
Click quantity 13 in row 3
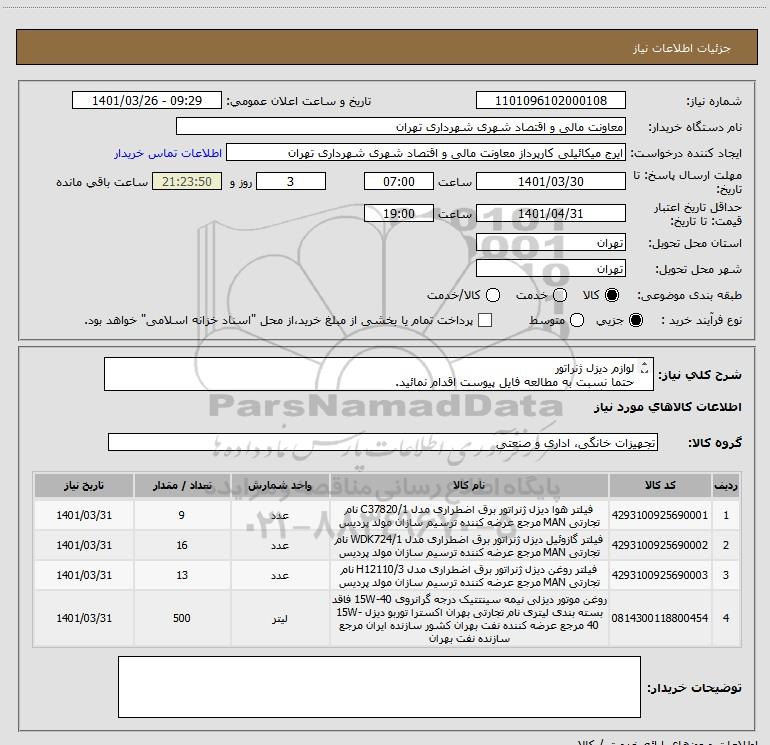(x=182, y=575)
